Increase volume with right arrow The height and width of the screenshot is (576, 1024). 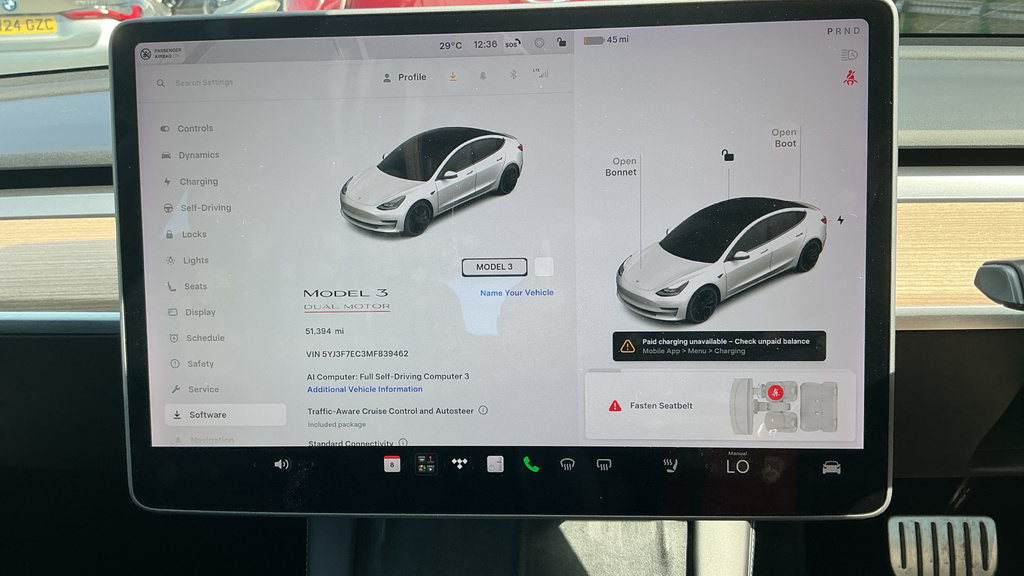(x=312, y=464)
